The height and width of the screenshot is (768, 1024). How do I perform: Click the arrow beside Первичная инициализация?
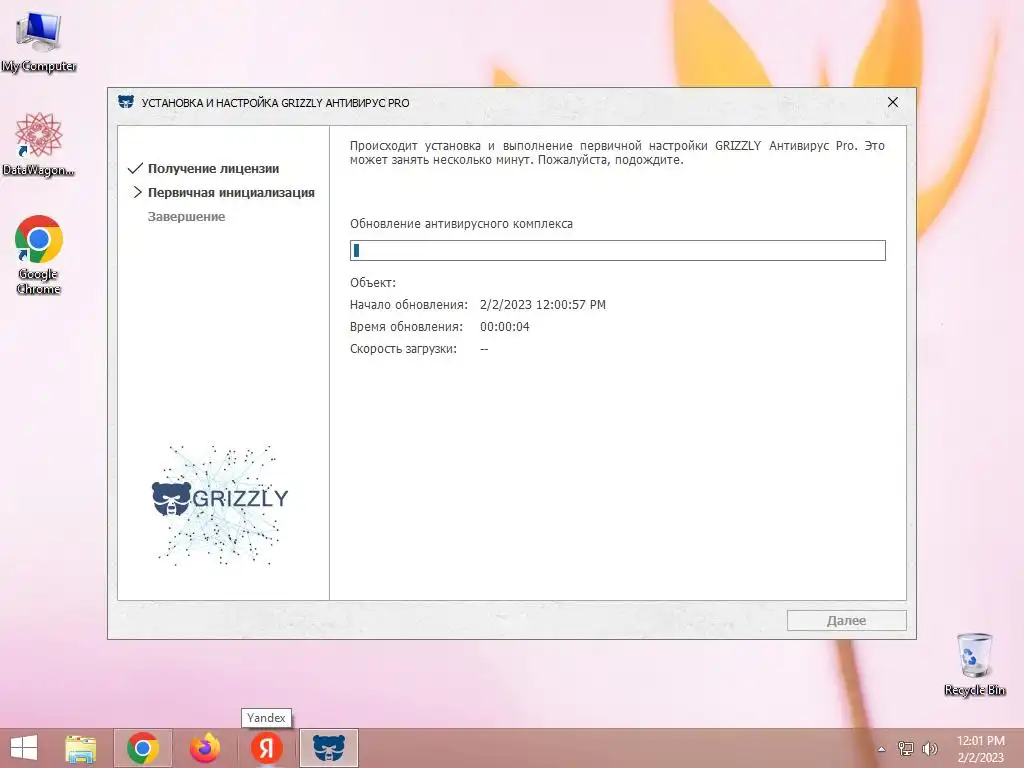click(x=137, y=192)
